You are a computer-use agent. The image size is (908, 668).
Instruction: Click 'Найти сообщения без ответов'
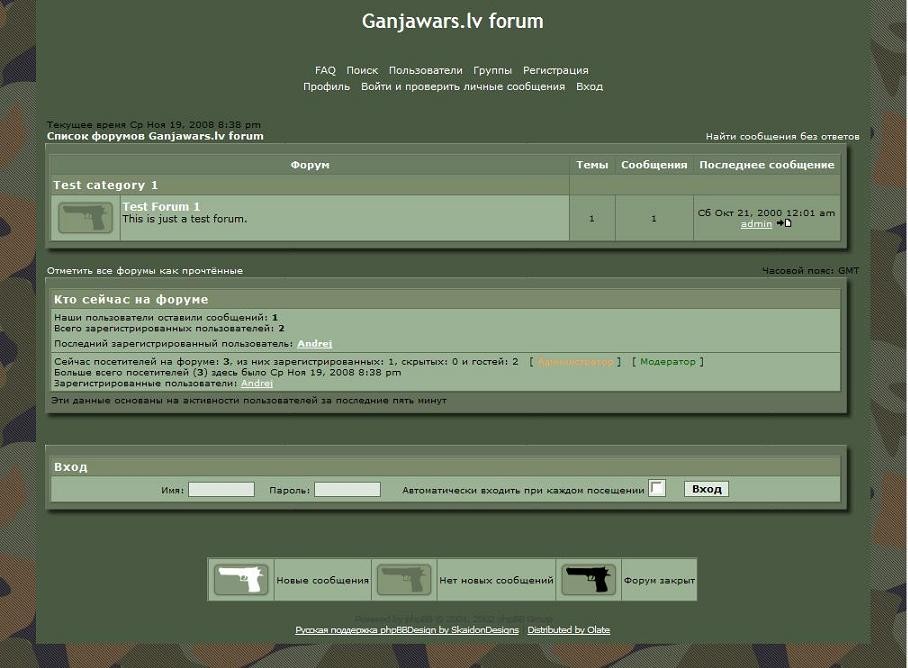tap(782, 137)
